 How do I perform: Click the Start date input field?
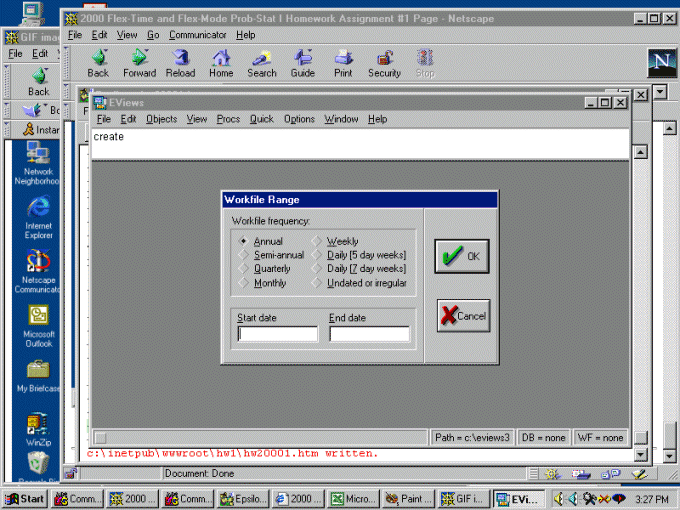(x=277, y=334)
